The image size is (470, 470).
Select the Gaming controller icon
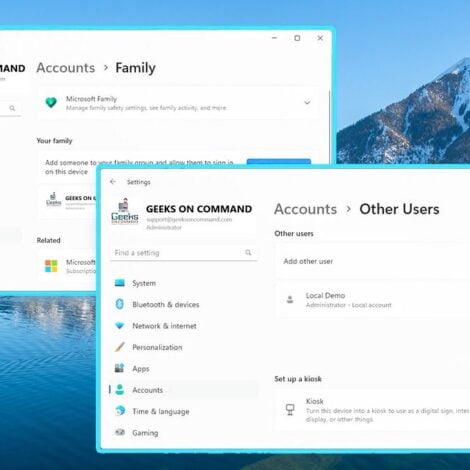pyautogui.click(x=120, y=432)
